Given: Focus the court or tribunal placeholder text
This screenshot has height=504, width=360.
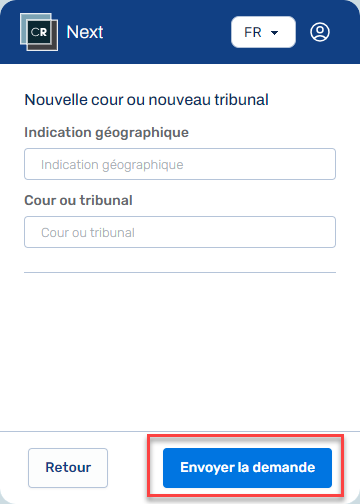Looking at the screenshot, I should 88,233.
